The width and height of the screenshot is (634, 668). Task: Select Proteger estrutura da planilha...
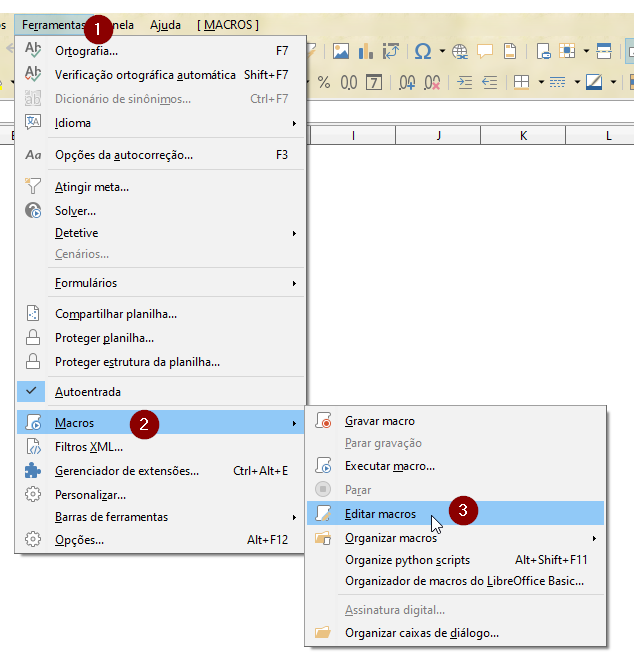point(161,362)
